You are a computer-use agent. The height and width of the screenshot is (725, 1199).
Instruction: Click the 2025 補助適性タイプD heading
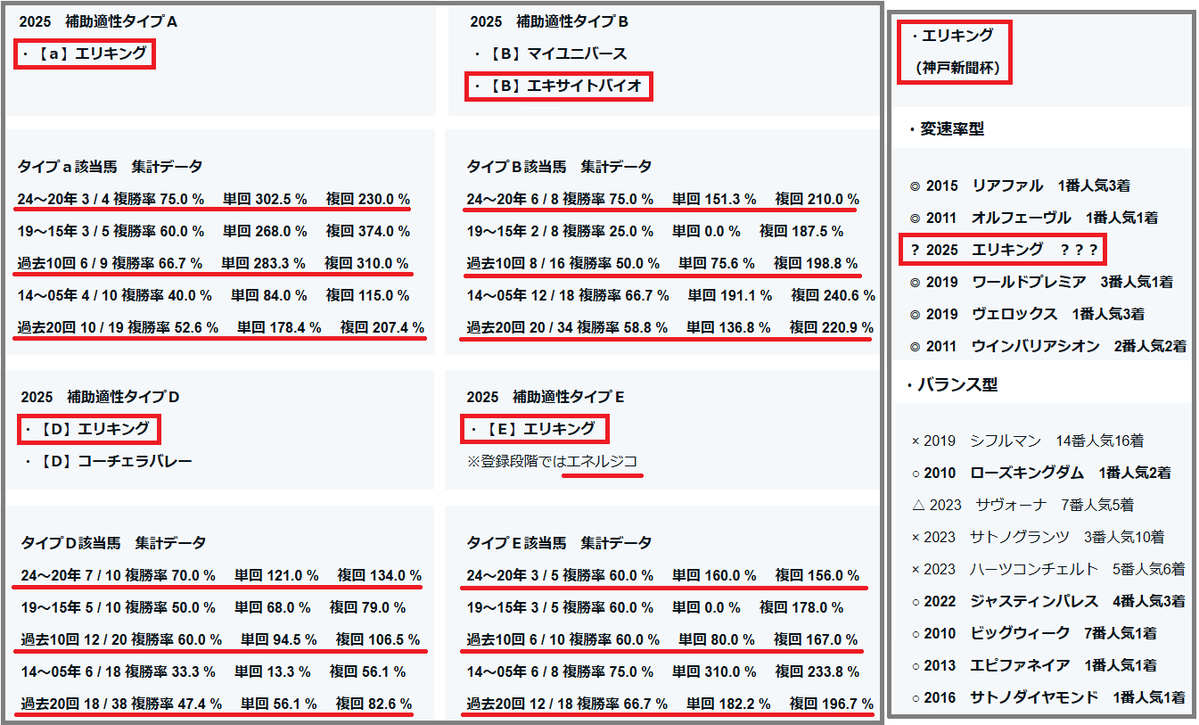pyautogui.click(x=100, y=397)
